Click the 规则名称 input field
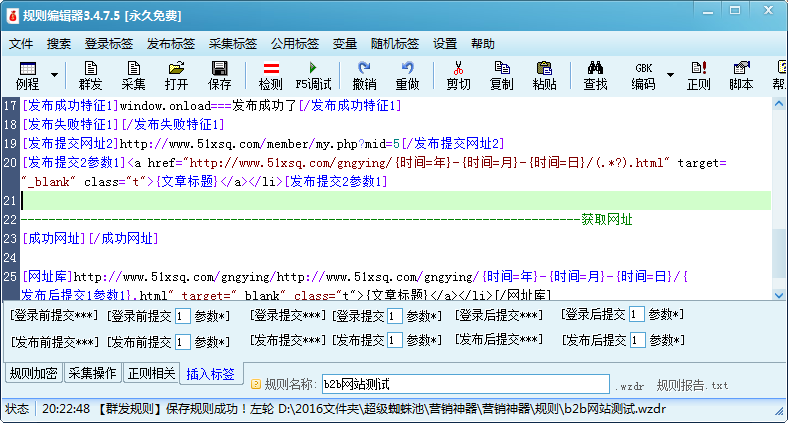 point(464,384)
